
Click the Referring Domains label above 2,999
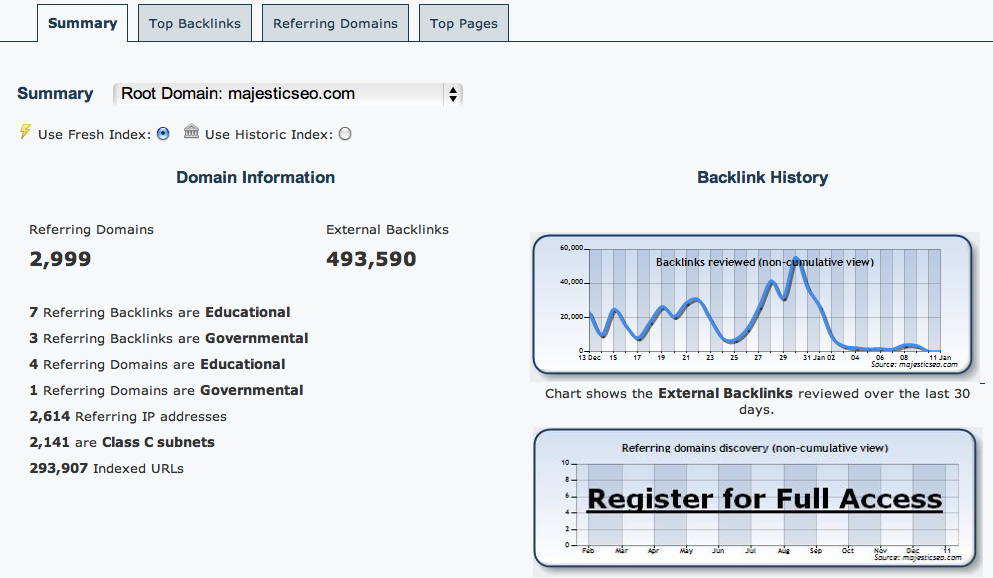[x=91, y=229]
